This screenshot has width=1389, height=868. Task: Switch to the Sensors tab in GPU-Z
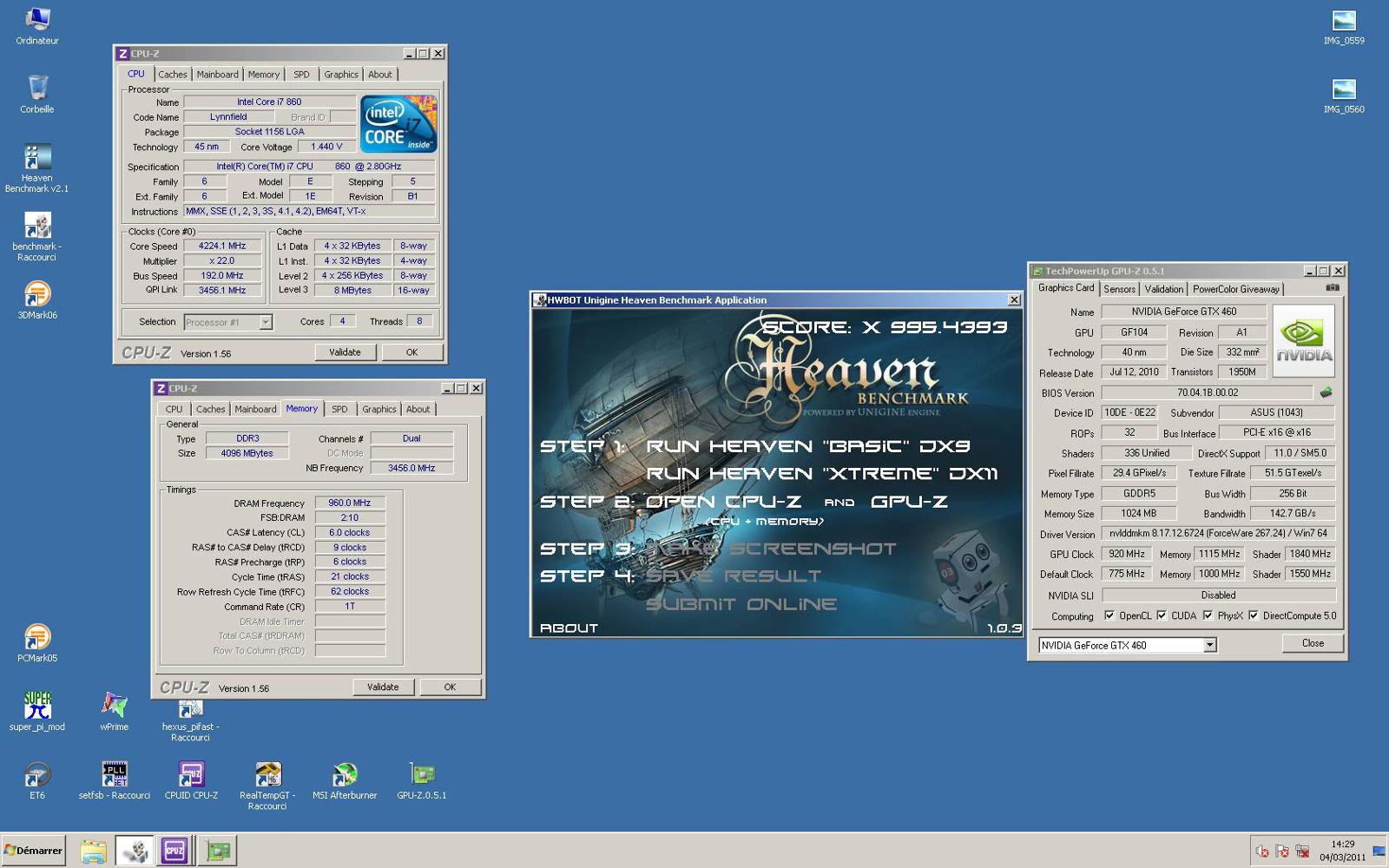(x=1119, y=289)
